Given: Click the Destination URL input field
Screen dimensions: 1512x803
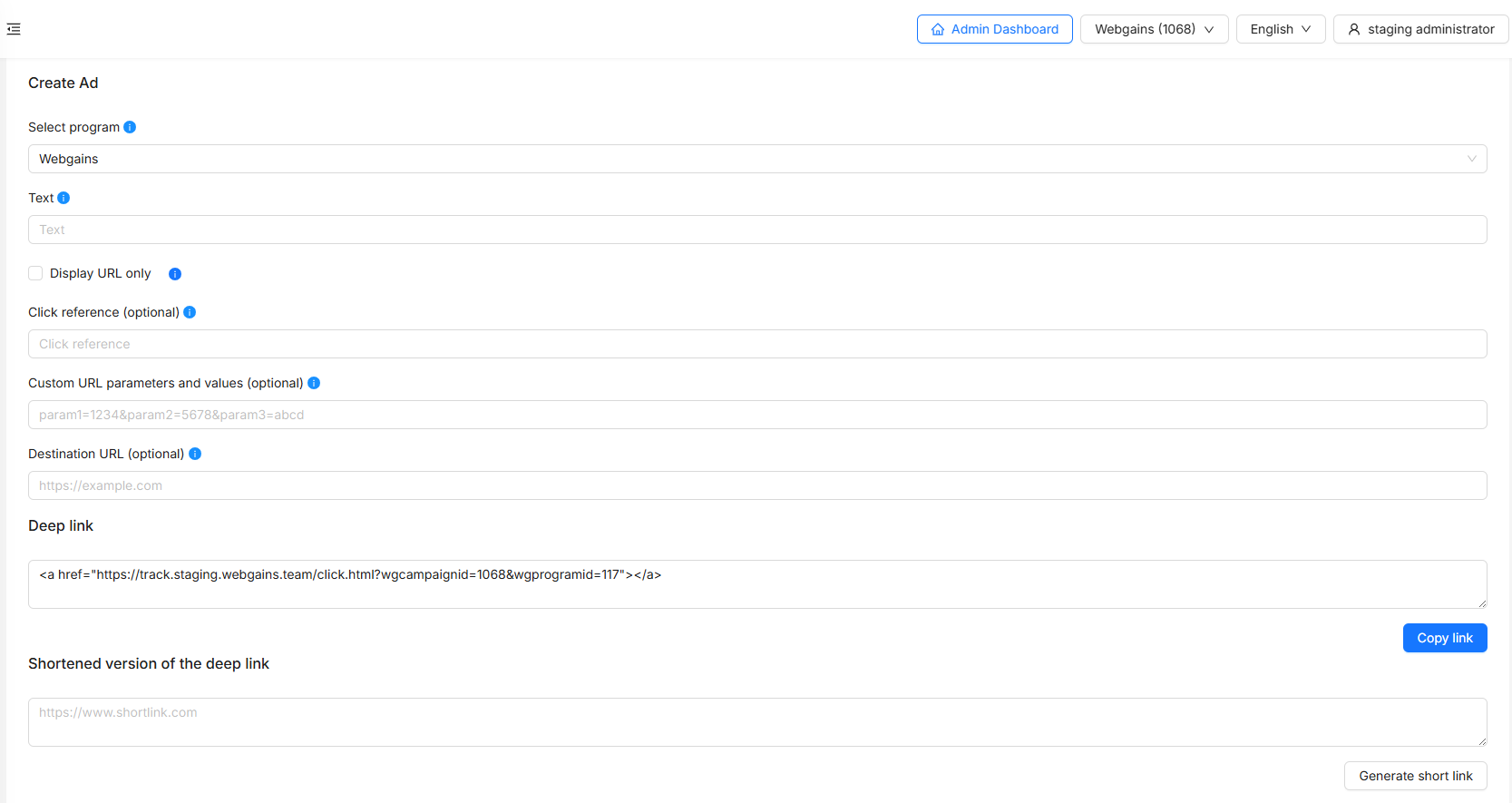Looking at the screenshot, I should (x=756, y=485).
